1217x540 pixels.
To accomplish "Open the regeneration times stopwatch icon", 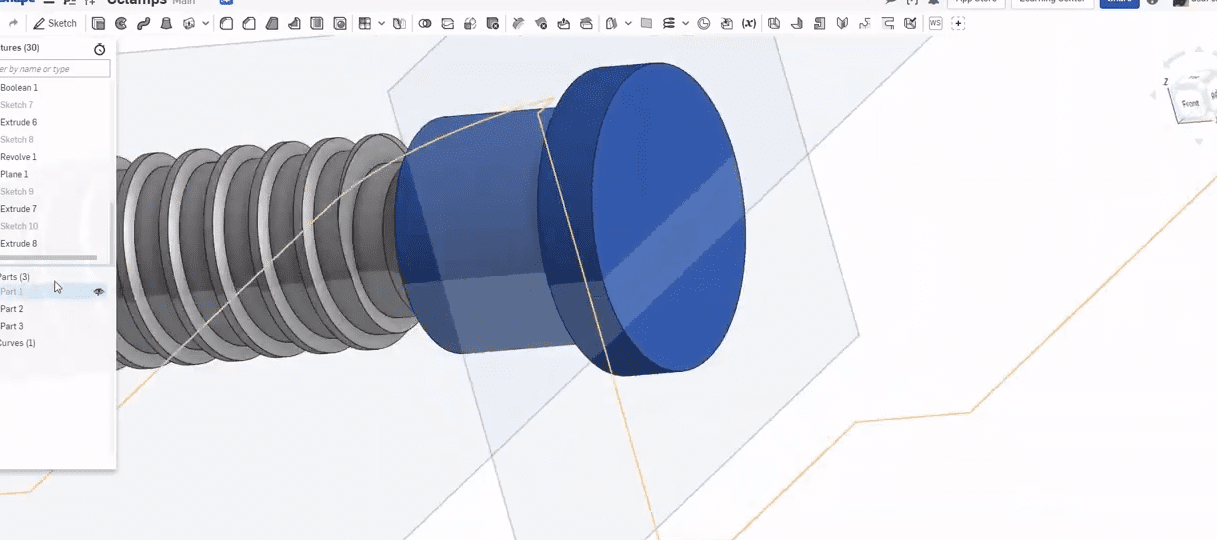I will [99, 49].
